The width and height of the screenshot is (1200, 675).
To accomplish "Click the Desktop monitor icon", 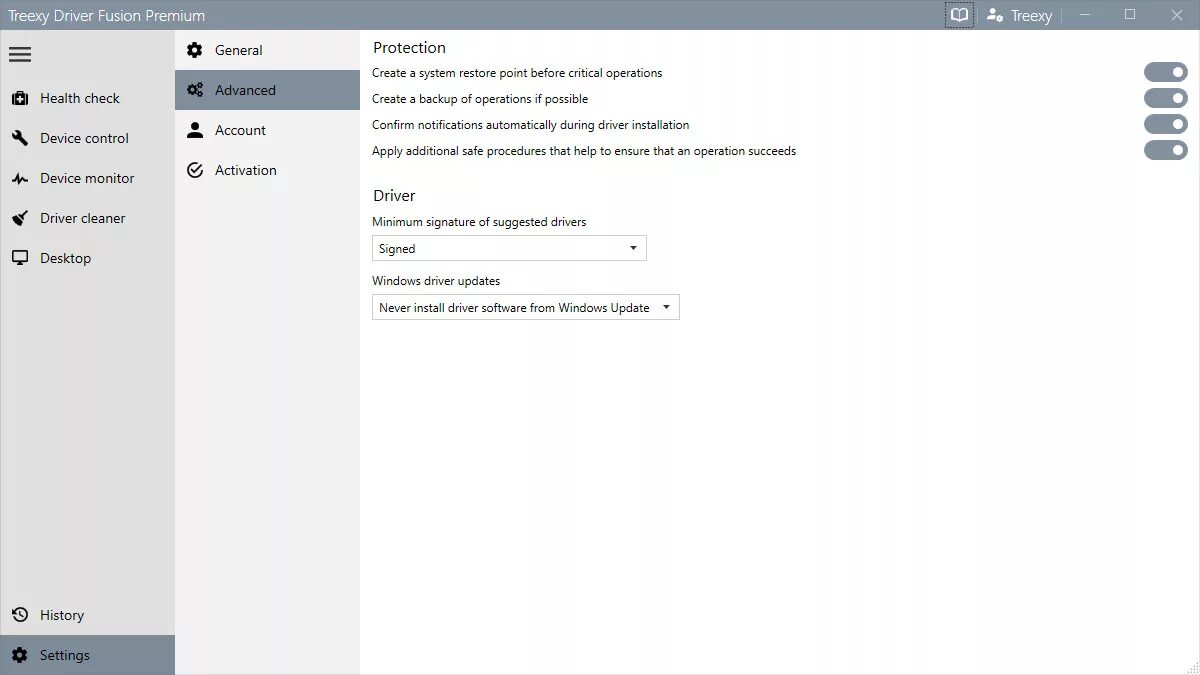I will point(20,258).
